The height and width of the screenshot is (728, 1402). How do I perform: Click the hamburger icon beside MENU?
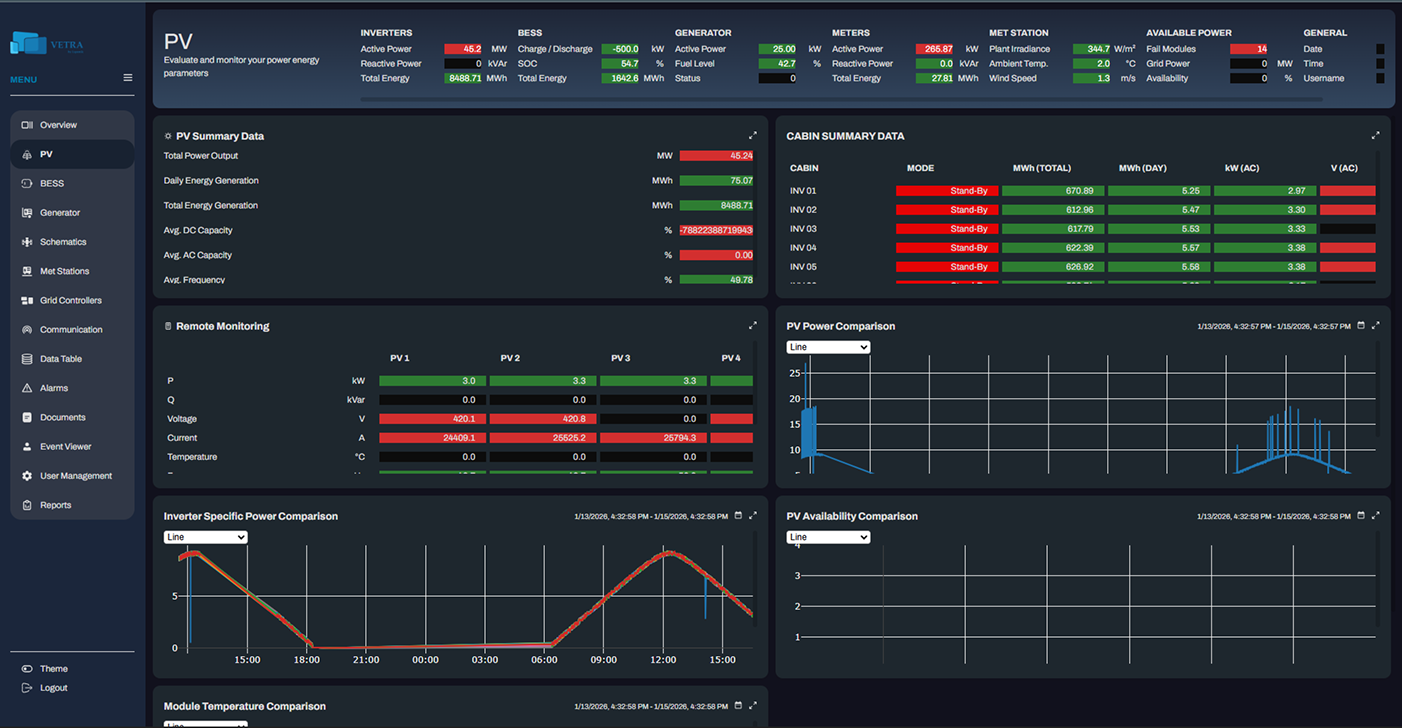click(x=127, y=78)
